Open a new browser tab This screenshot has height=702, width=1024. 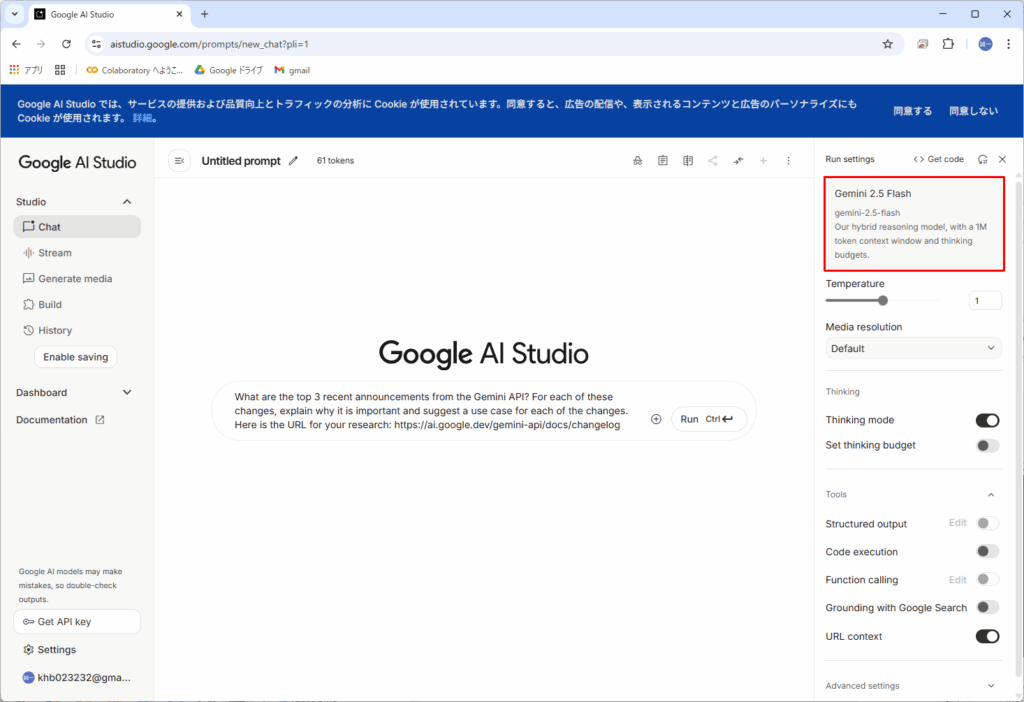[204, 14]
